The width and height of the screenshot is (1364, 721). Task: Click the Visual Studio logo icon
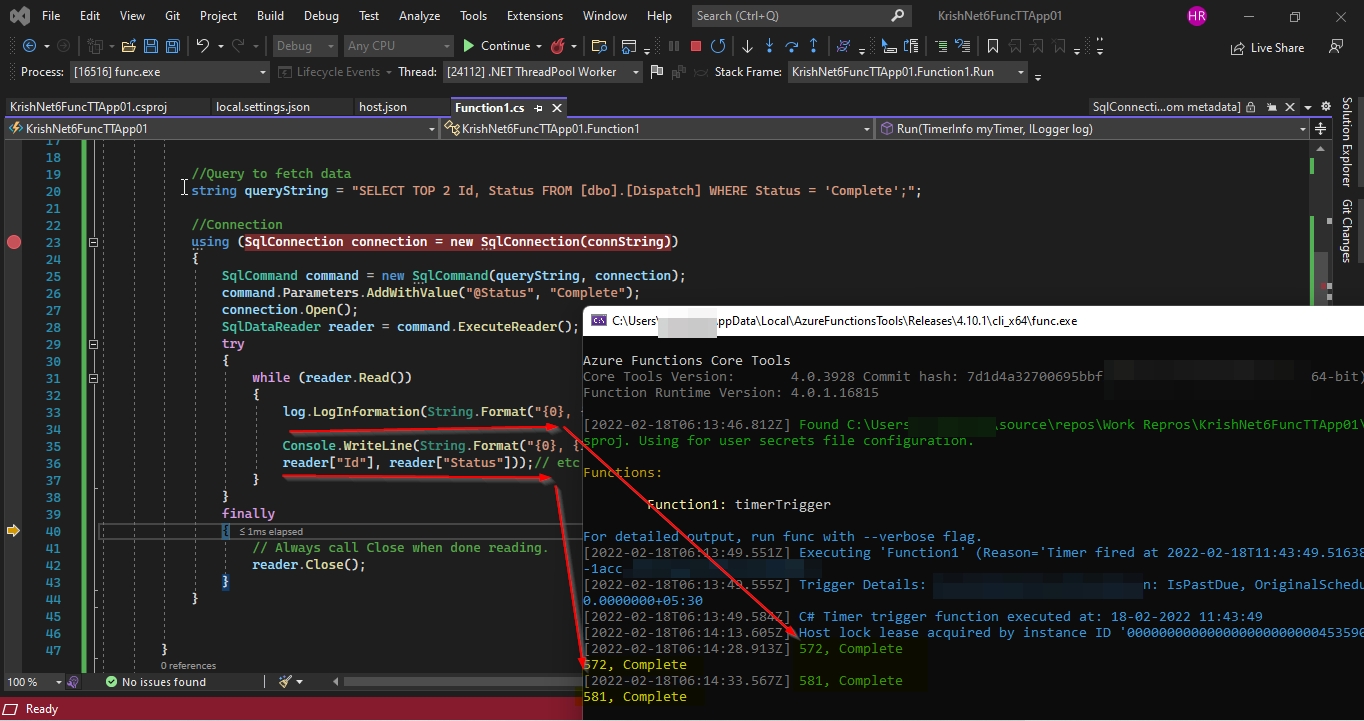coord(18,16)
